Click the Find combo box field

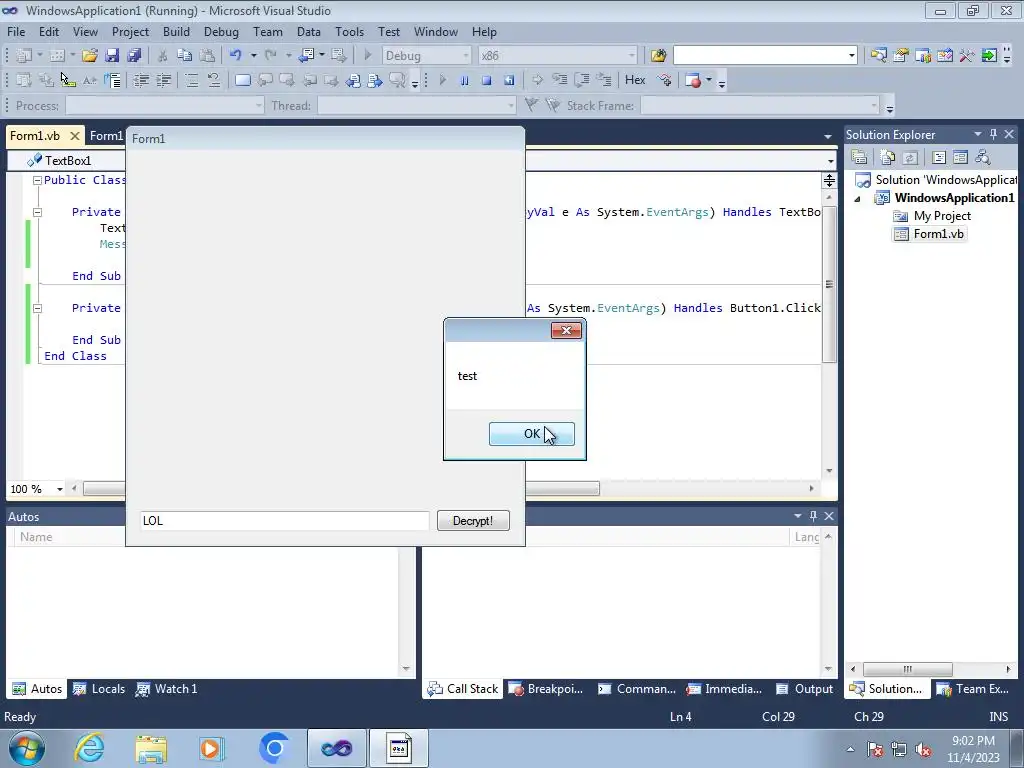(765, 56)
